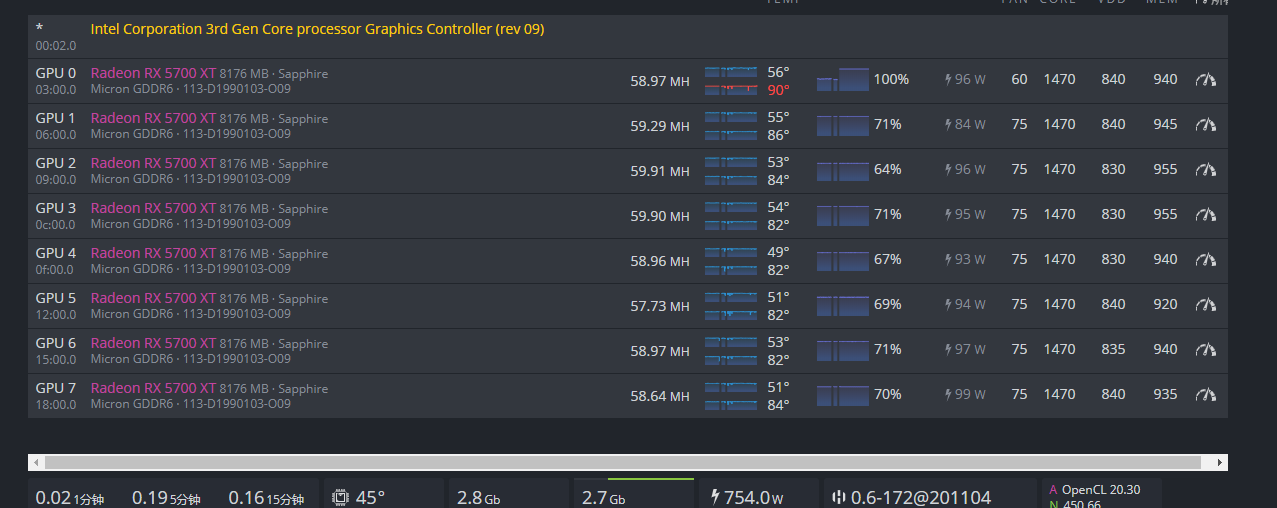Click the power bolt icon in GPU 0 row
Viewport: 1277px width, 508px height.
click(948, 80)
